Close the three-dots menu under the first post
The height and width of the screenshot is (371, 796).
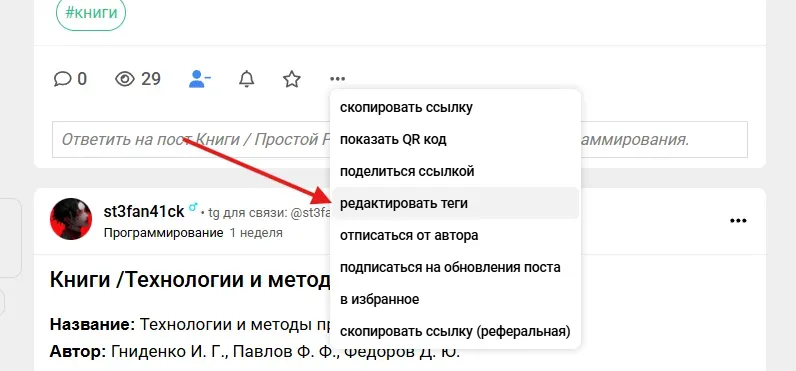(x=338, y=79)
